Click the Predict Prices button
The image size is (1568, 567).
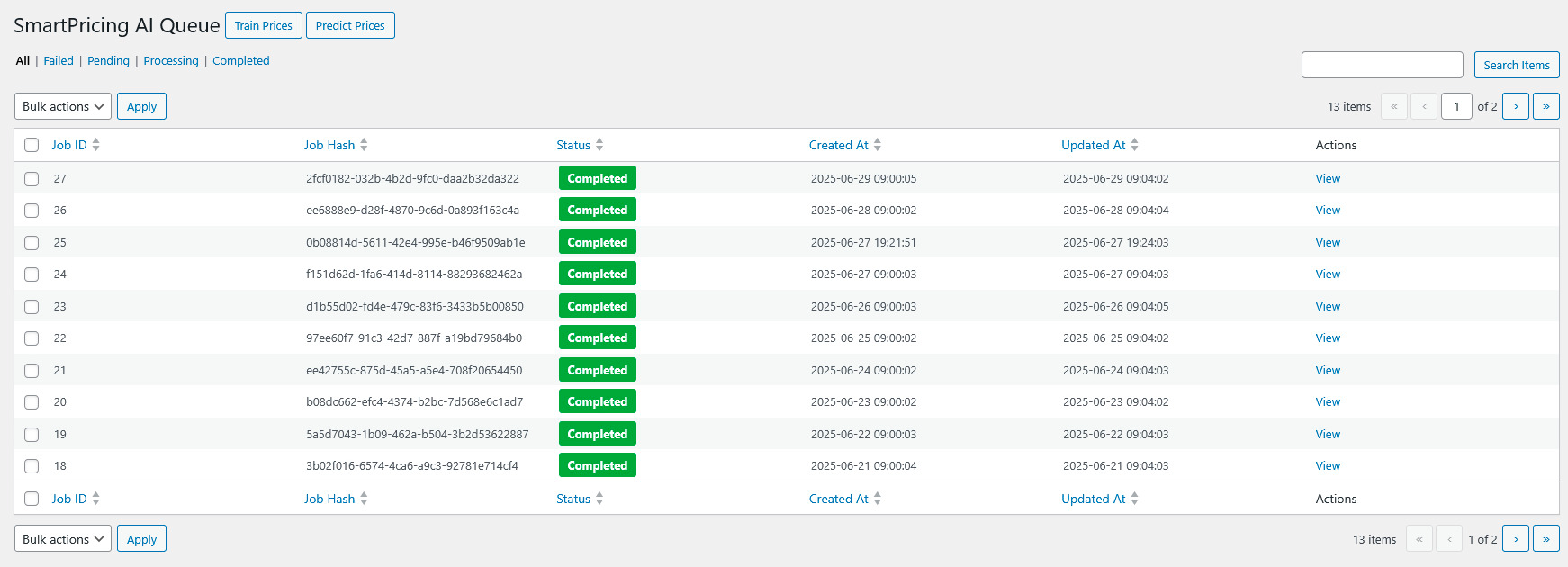coord(350,25)
